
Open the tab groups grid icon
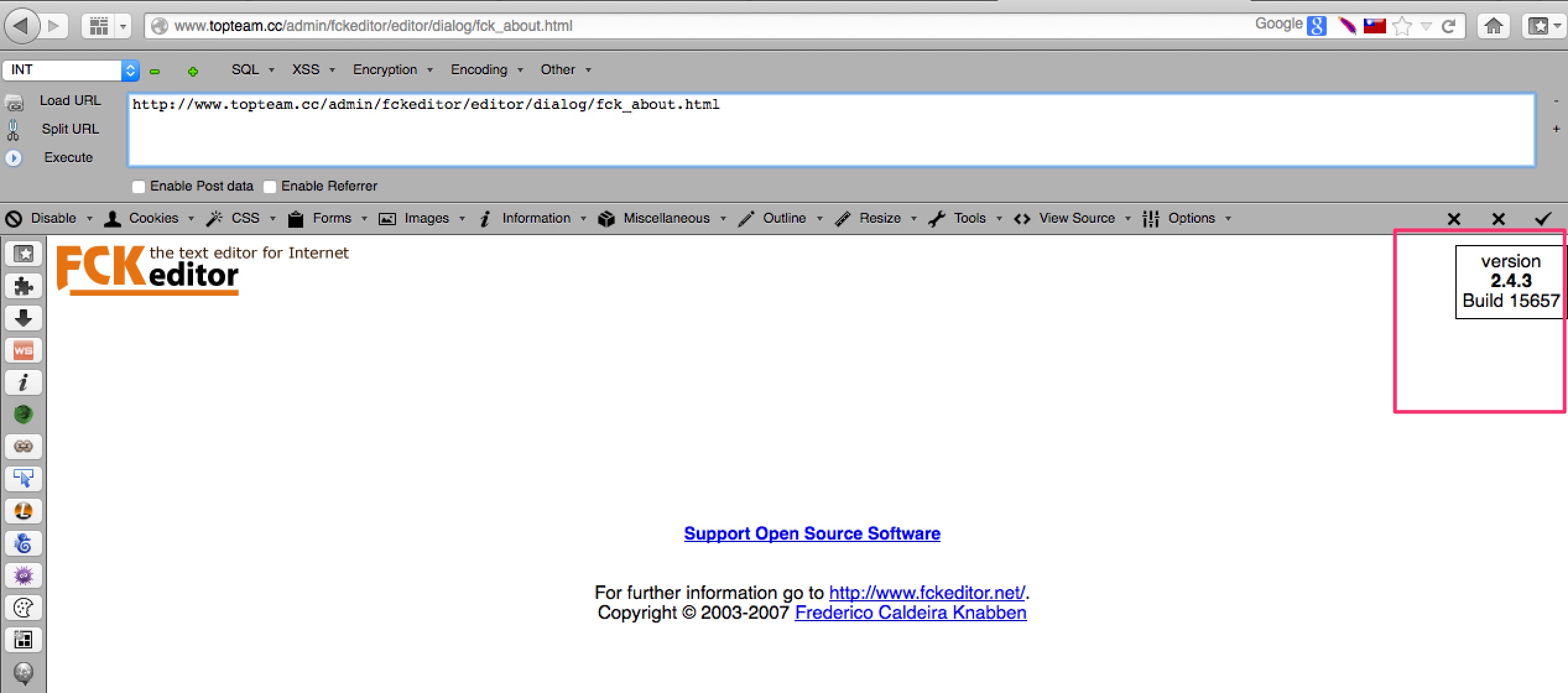point(99,26)
